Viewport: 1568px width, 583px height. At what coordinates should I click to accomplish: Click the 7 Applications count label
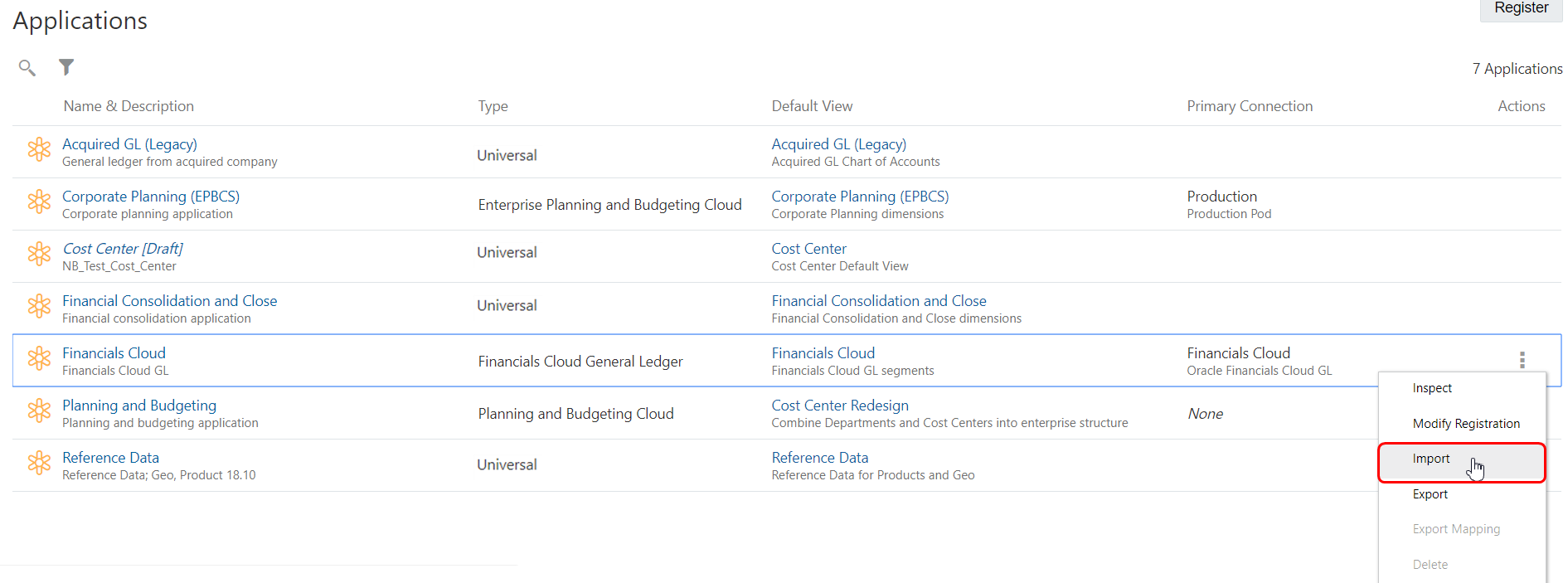(1517, 69)
